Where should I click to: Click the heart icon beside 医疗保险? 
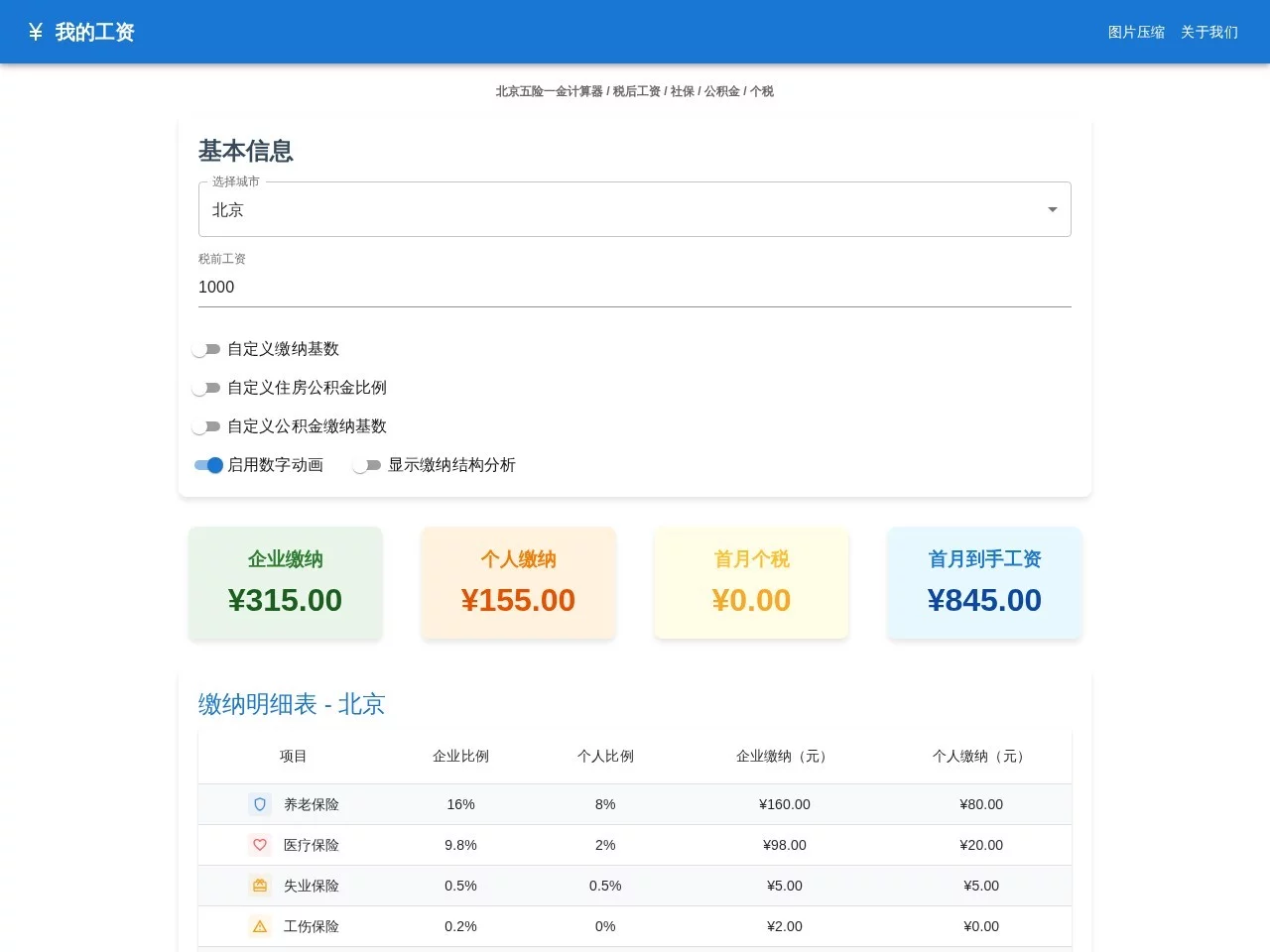coord(259,845)
